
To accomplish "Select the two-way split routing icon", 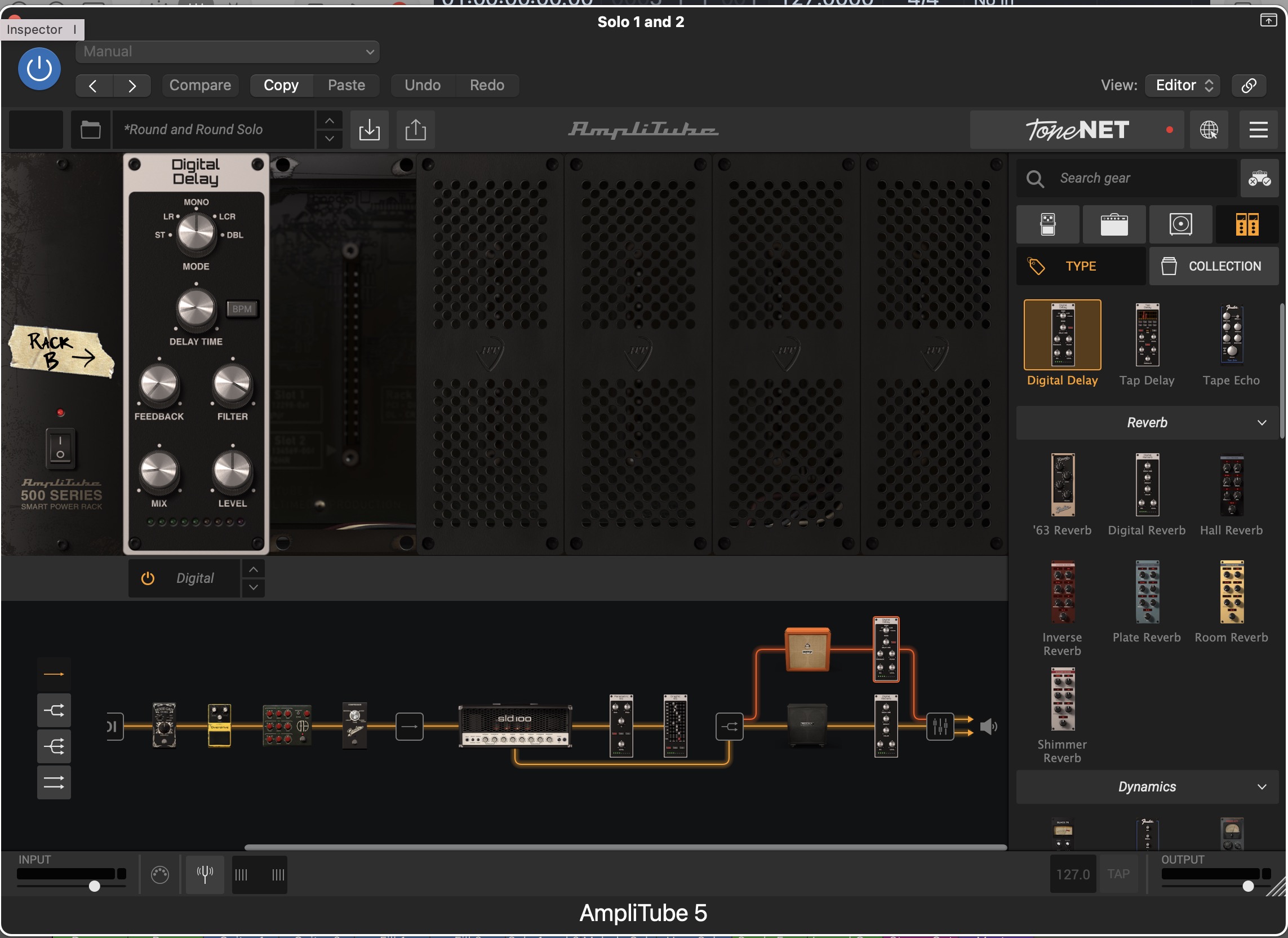I will (x=54, y=711).
